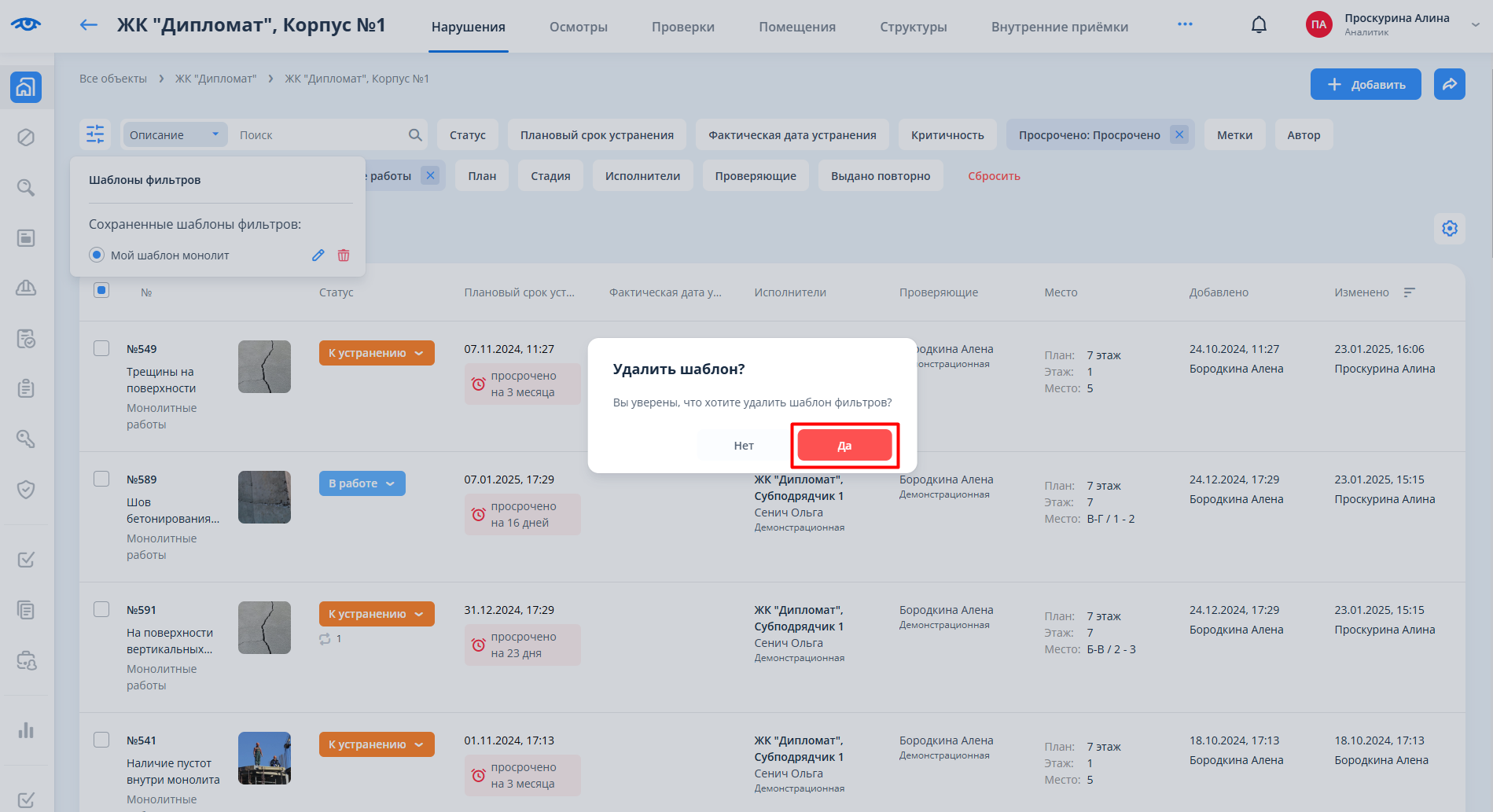Image resolution: width=1493 pixels, height=812 pixels.
Task: Click the pencil edit icon for the saved template
Action: point(318,255)
